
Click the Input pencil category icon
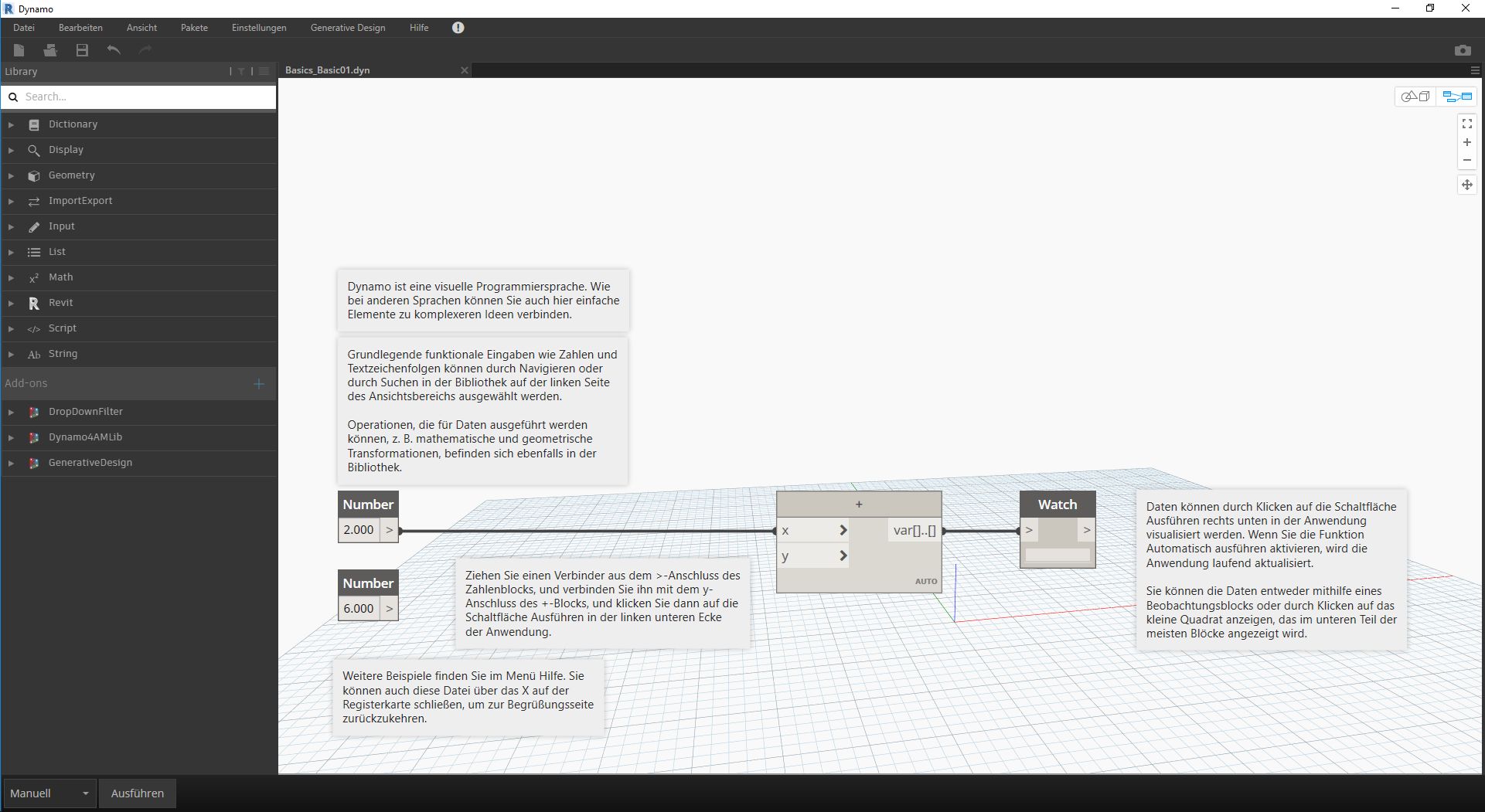pyautogui.click(x=34, y=226)
